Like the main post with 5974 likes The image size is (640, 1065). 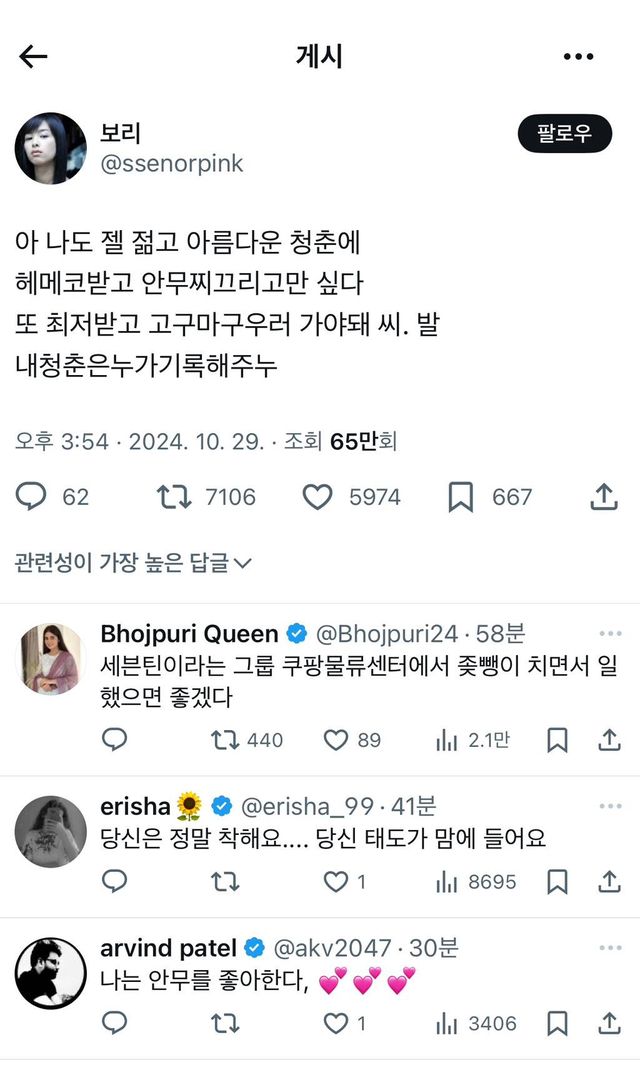pyautogui.click(x=317, y=496)
